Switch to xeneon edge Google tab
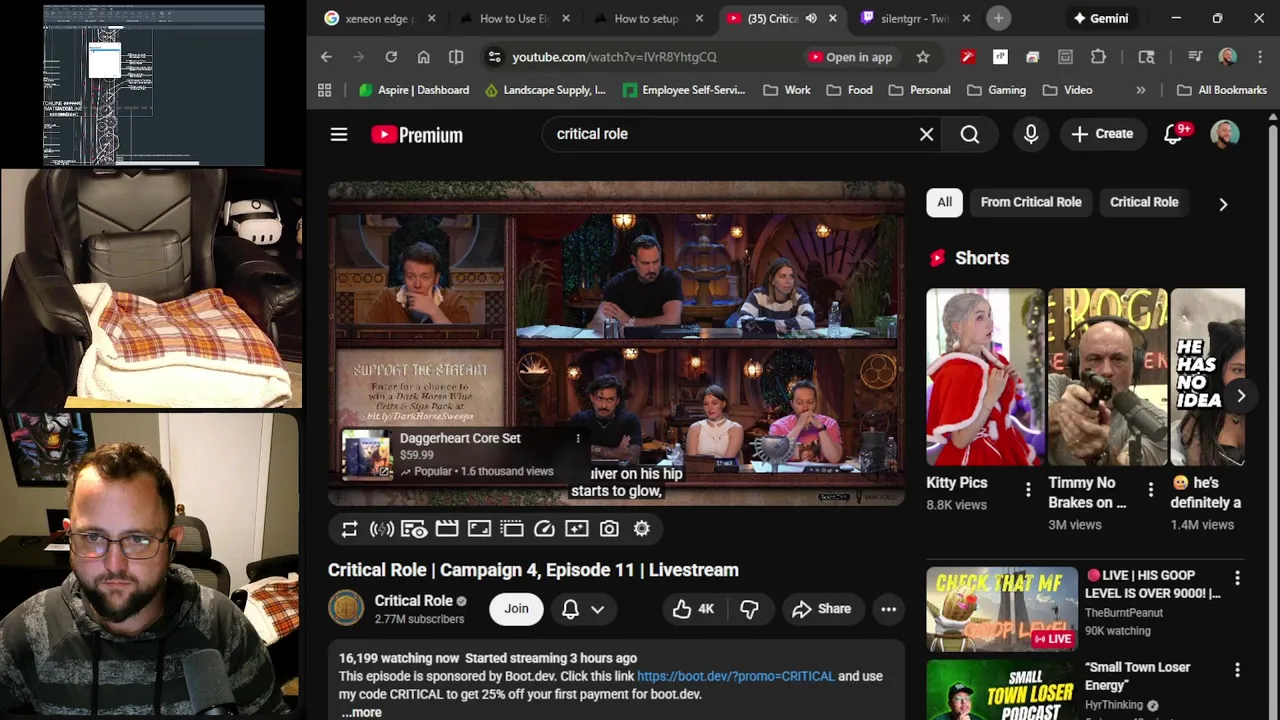Viewport: 1280px width, 720px height. (x=377, y=18)
